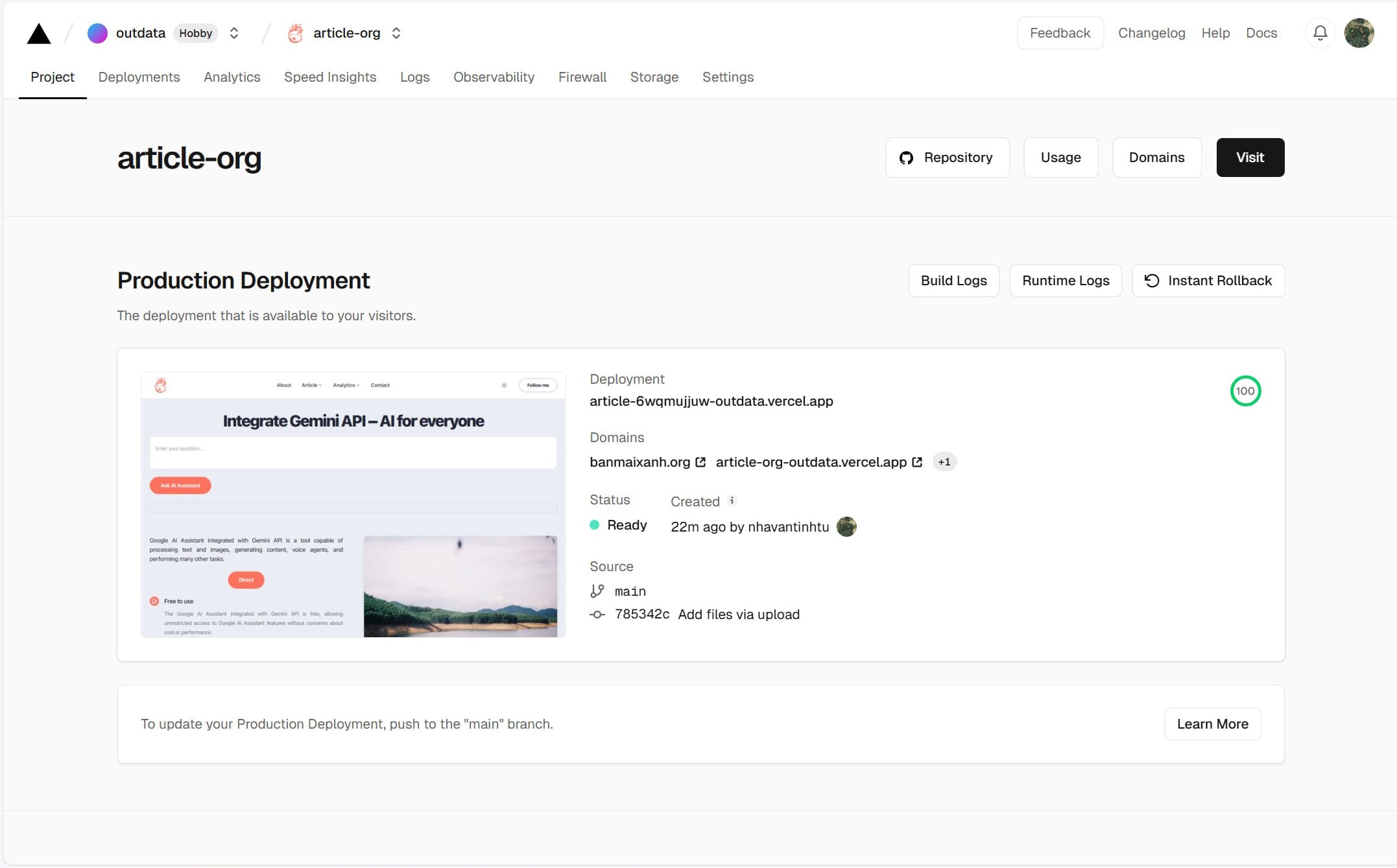Switch to the Firewall tab

point(582,77)
